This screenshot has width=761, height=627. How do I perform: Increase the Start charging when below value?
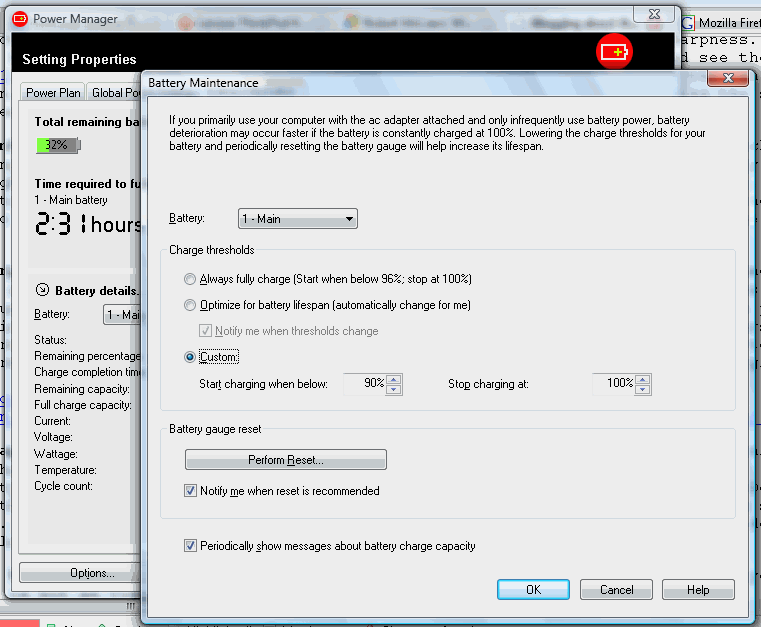[394, 380]
